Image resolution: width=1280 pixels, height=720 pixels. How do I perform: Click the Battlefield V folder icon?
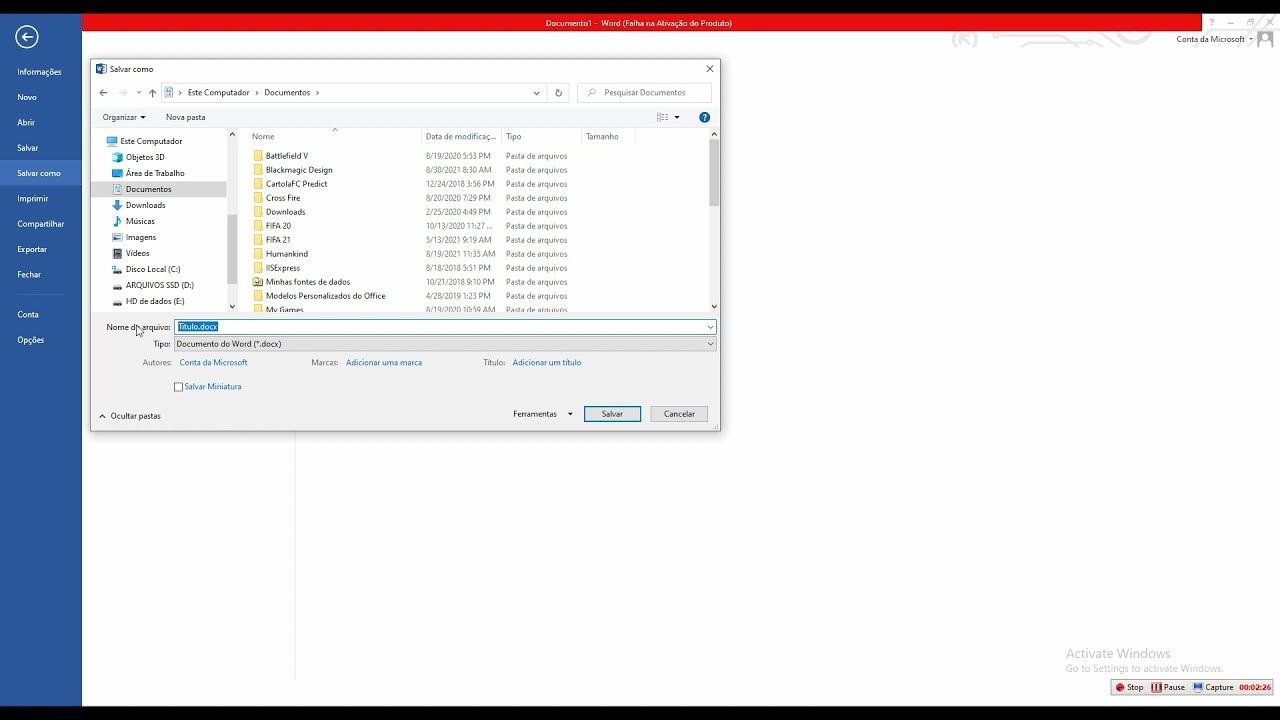[x=258, y=156]
